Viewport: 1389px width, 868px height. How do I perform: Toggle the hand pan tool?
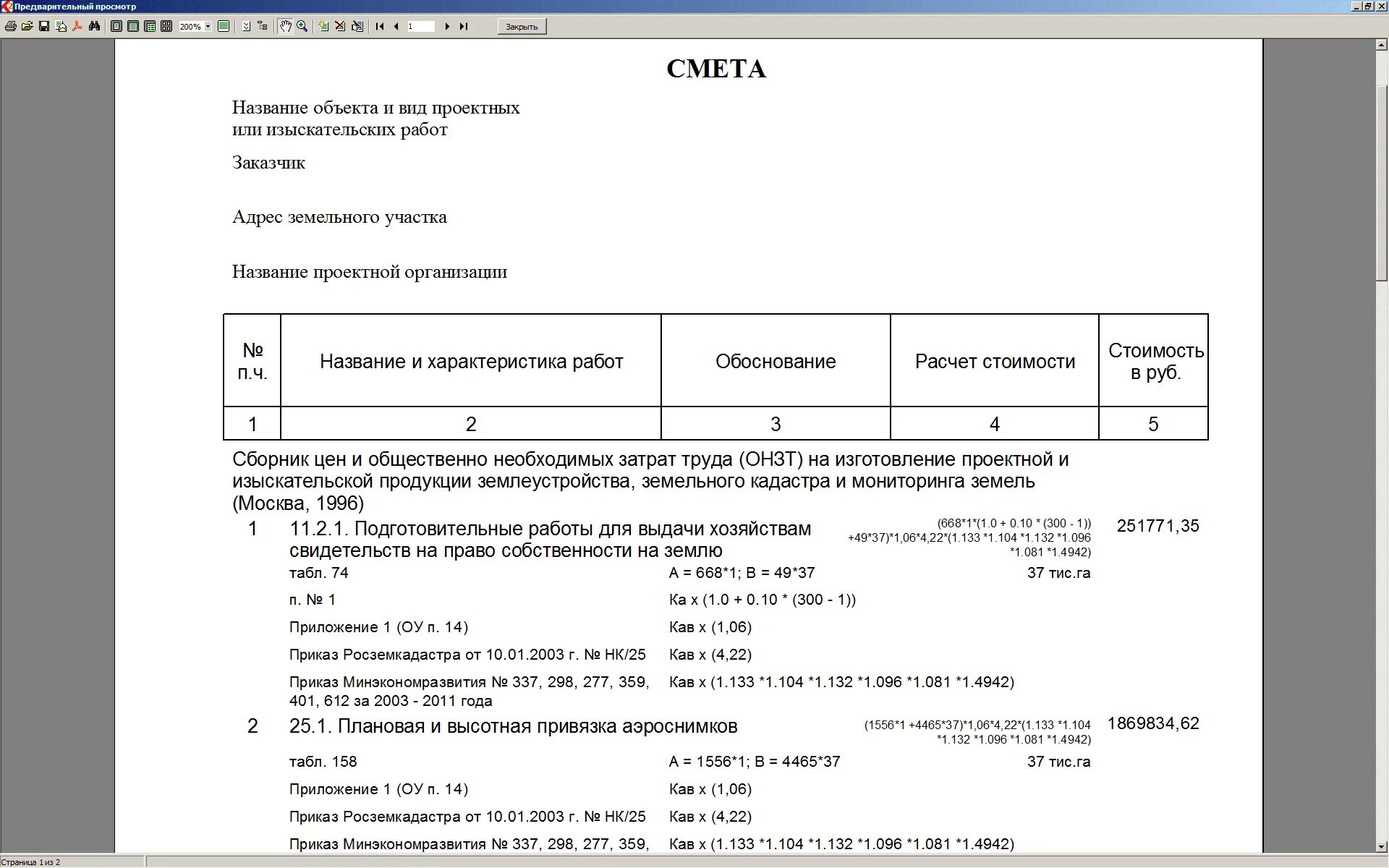point(286,26)
